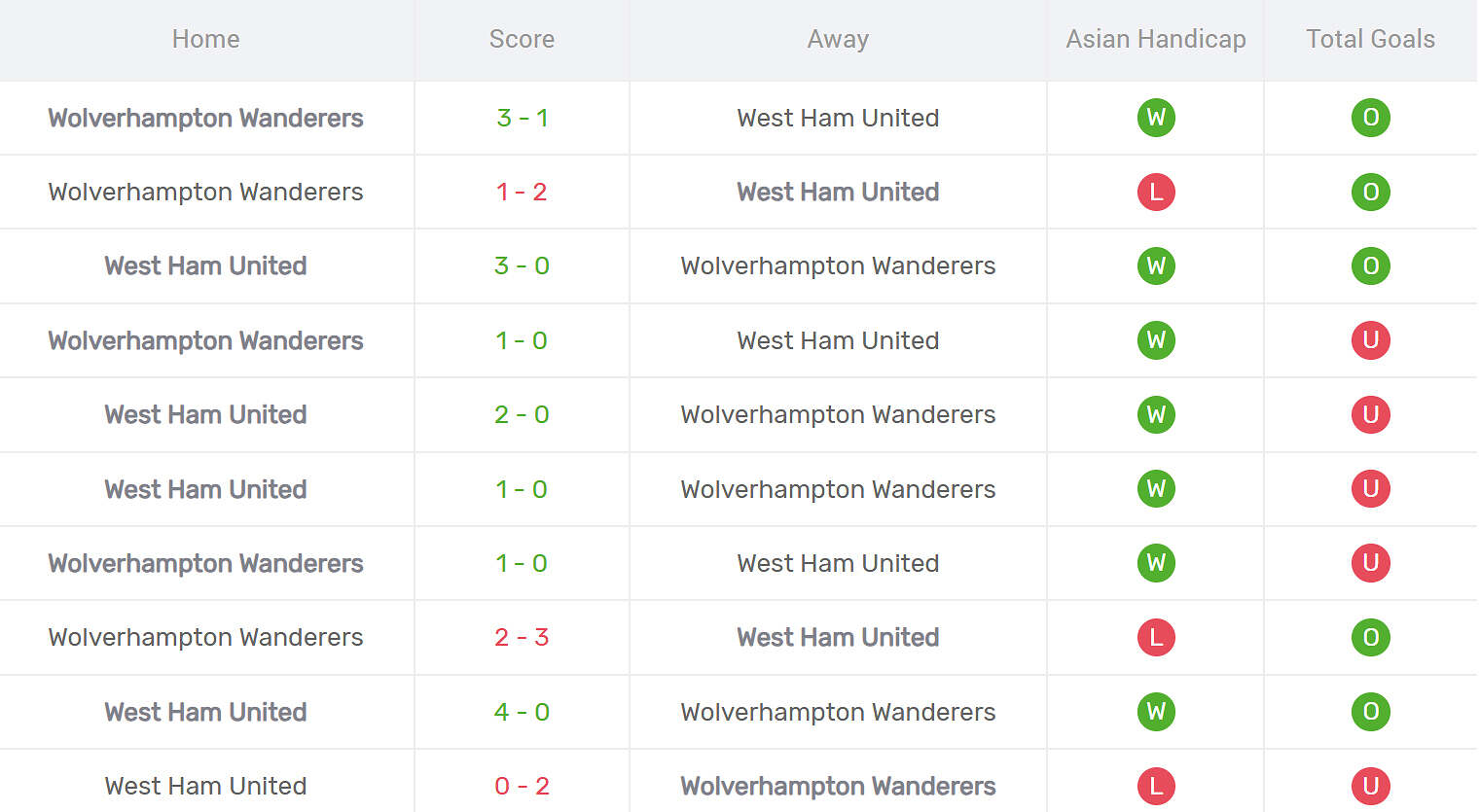
Task: Open the 4 - 0 score link
Action: pos(522,712)
